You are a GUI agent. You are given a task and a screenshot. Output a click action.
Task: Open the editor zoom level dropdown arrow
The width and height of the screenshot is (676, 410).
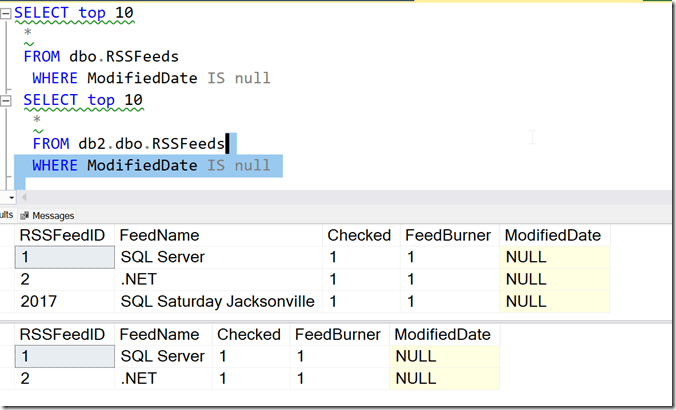(11, 197)
